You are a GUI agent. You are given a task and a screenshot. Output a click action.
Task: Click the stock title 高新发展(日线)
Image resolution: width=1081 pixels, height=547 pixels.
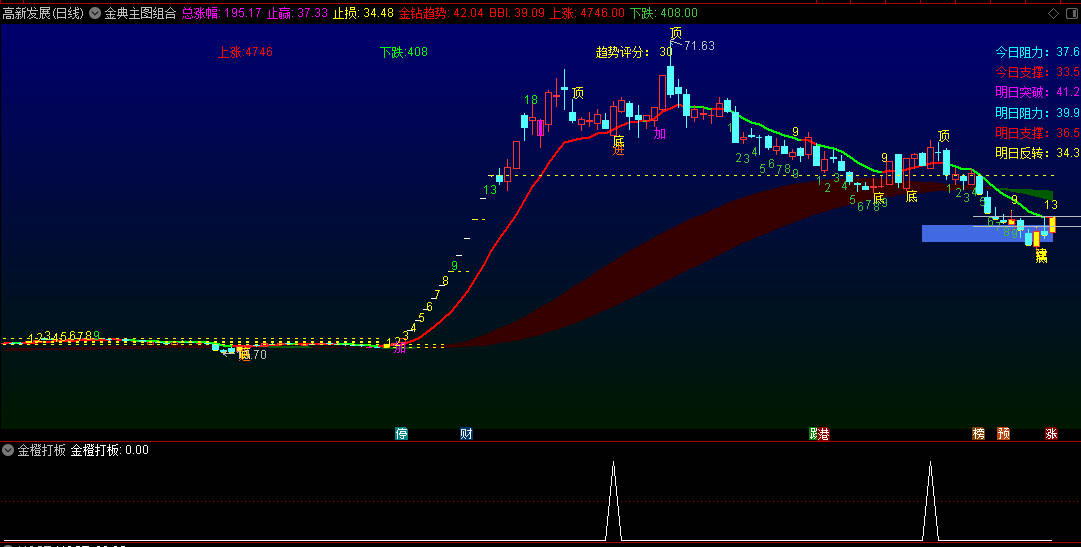(x=43, y=13)
